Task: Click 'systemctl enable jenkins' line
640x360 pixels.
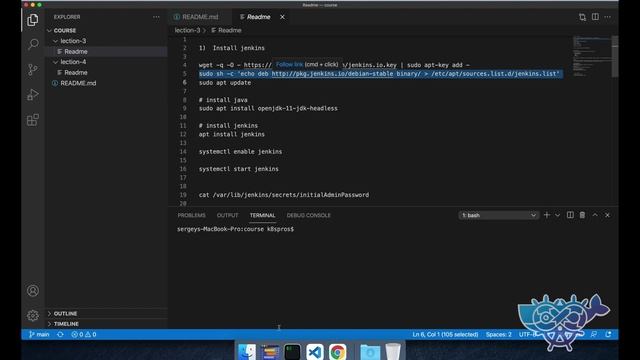Action: click(x=240, y=152)
